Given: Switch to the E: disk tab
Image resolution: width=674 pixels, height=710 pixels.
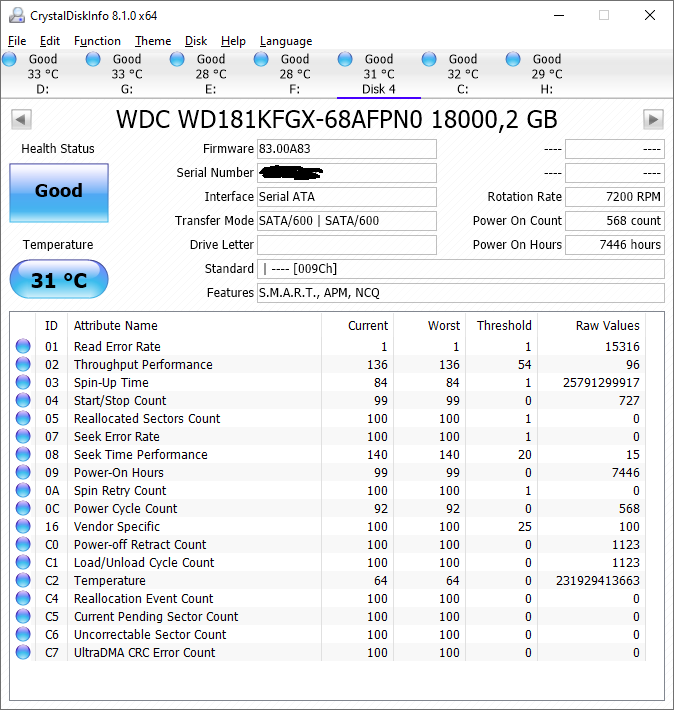Looking at the screenshot, I should [x=211, y=74].
